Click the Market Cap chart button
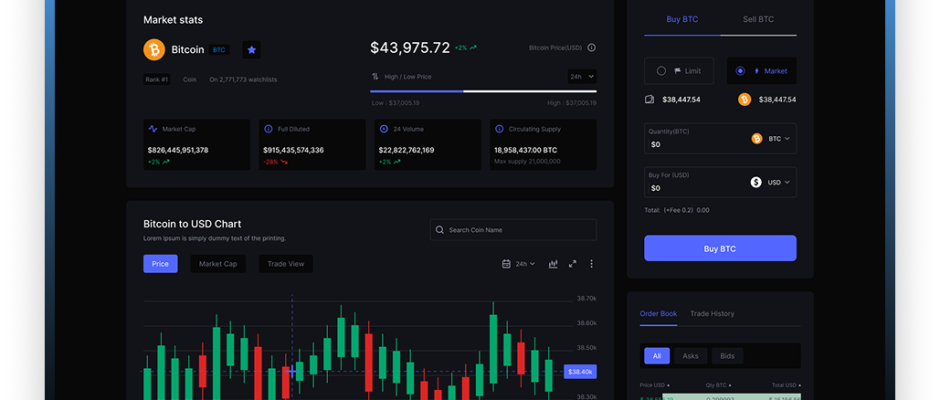 [x=217, y=264]
